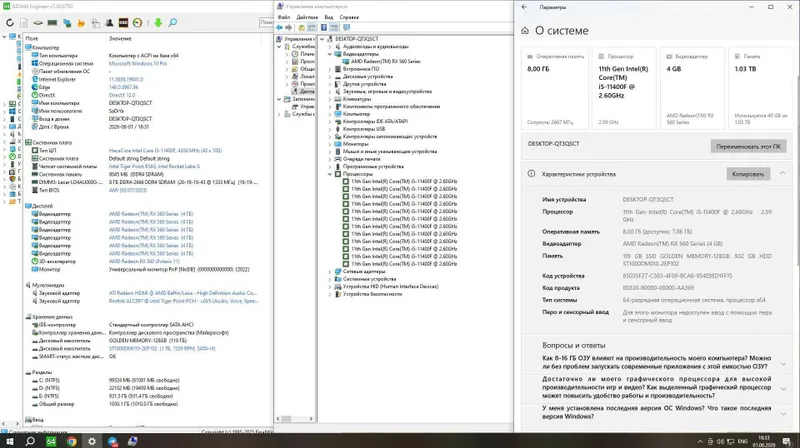The height and width of the screenshot is (448, 800).
Task: Open the AIDA64 report page icon
Action: pyautogui.click(x=24, y=23)
